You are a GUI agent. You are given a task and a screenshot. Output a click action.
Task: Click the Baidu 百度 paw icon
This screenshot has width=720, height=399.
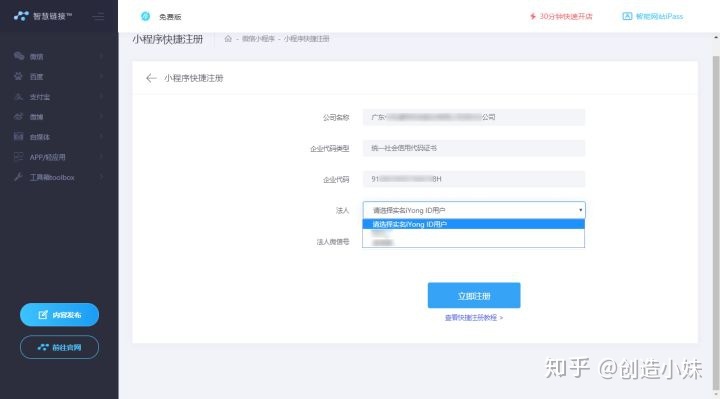18,76
